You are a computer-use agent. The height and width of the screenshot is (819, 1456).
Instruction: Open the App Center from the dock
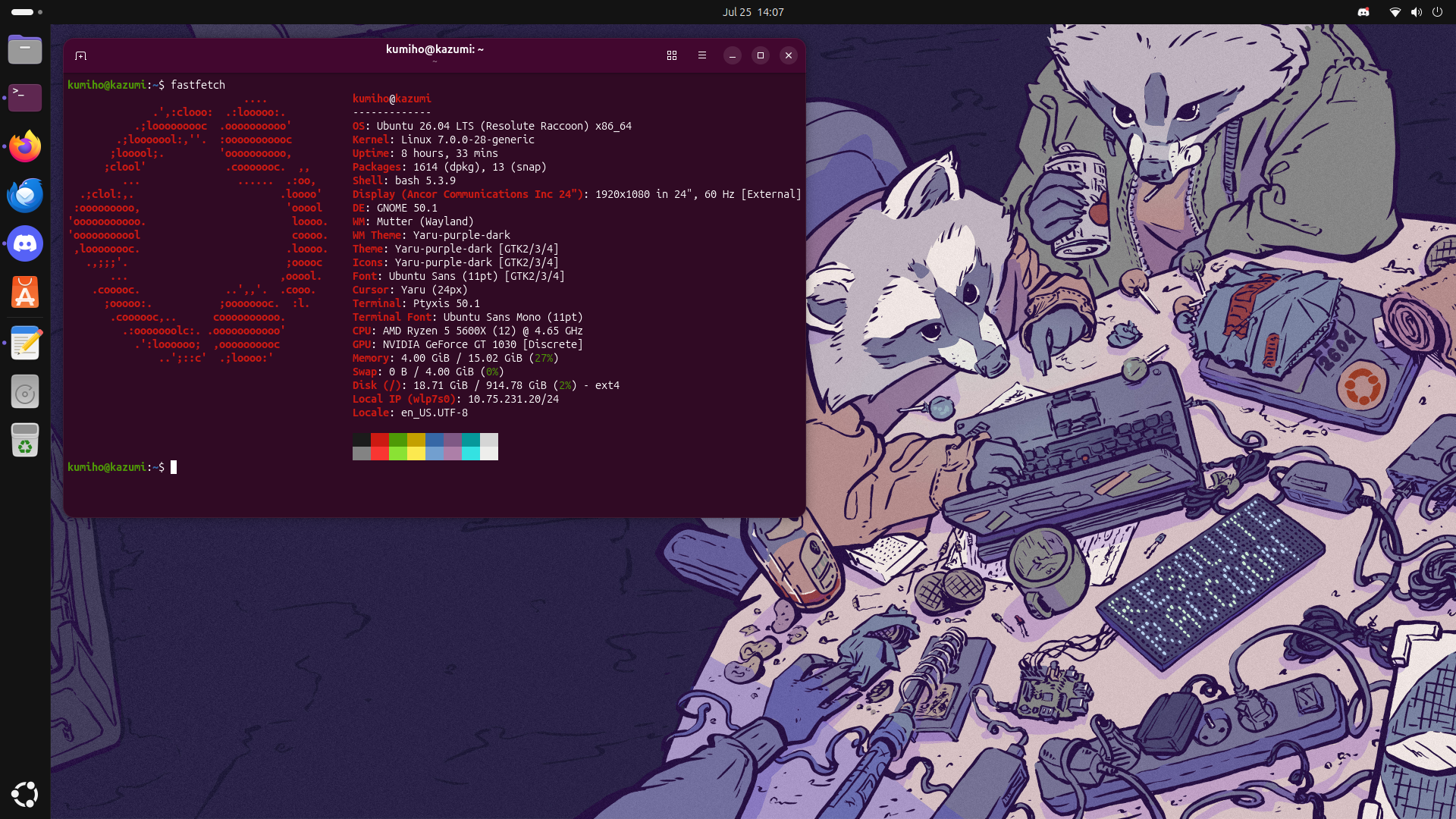(25, 292)
